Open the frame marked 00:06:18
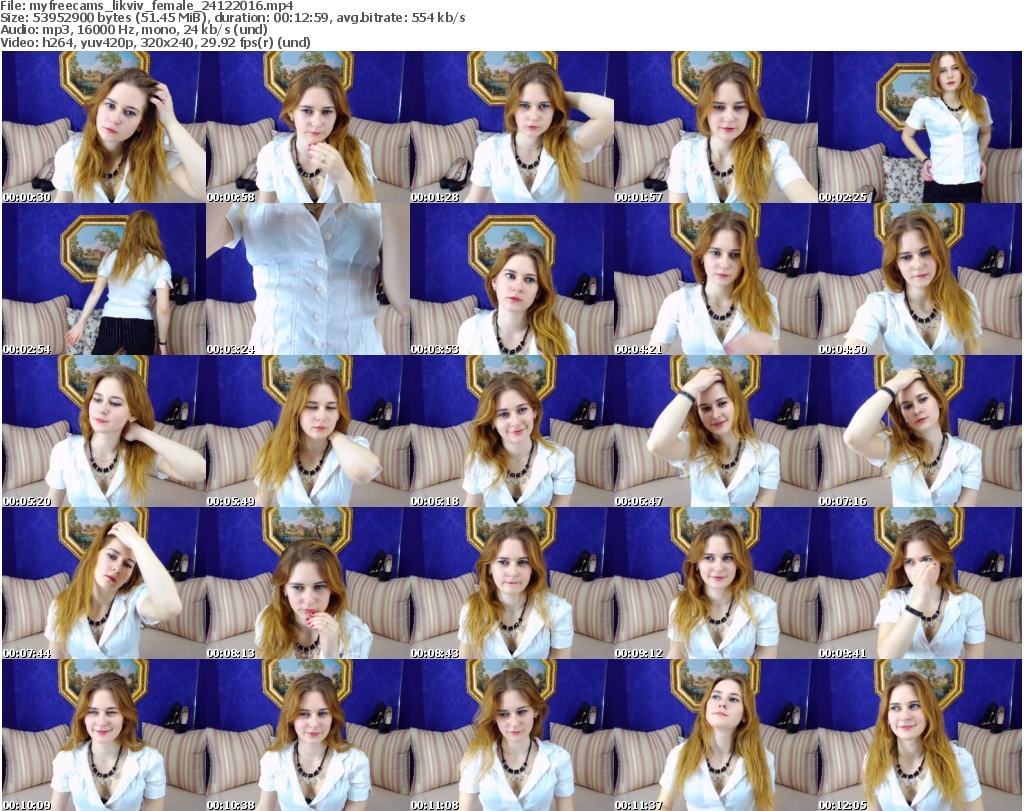Screen dimensions: 1024x811 click(512, 431)
